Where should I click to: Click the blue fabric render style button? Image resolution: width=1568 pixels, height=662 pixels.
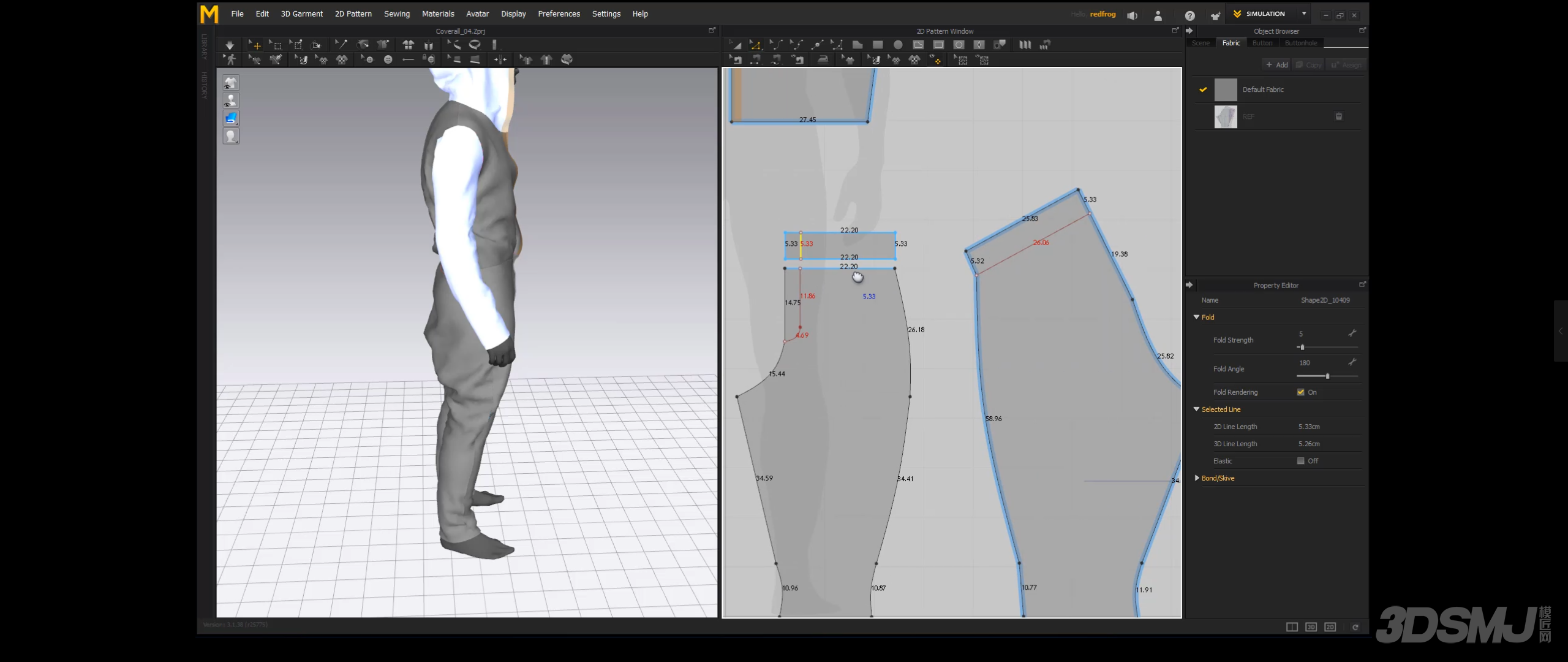pyautogui.click(x=231, y=118)
